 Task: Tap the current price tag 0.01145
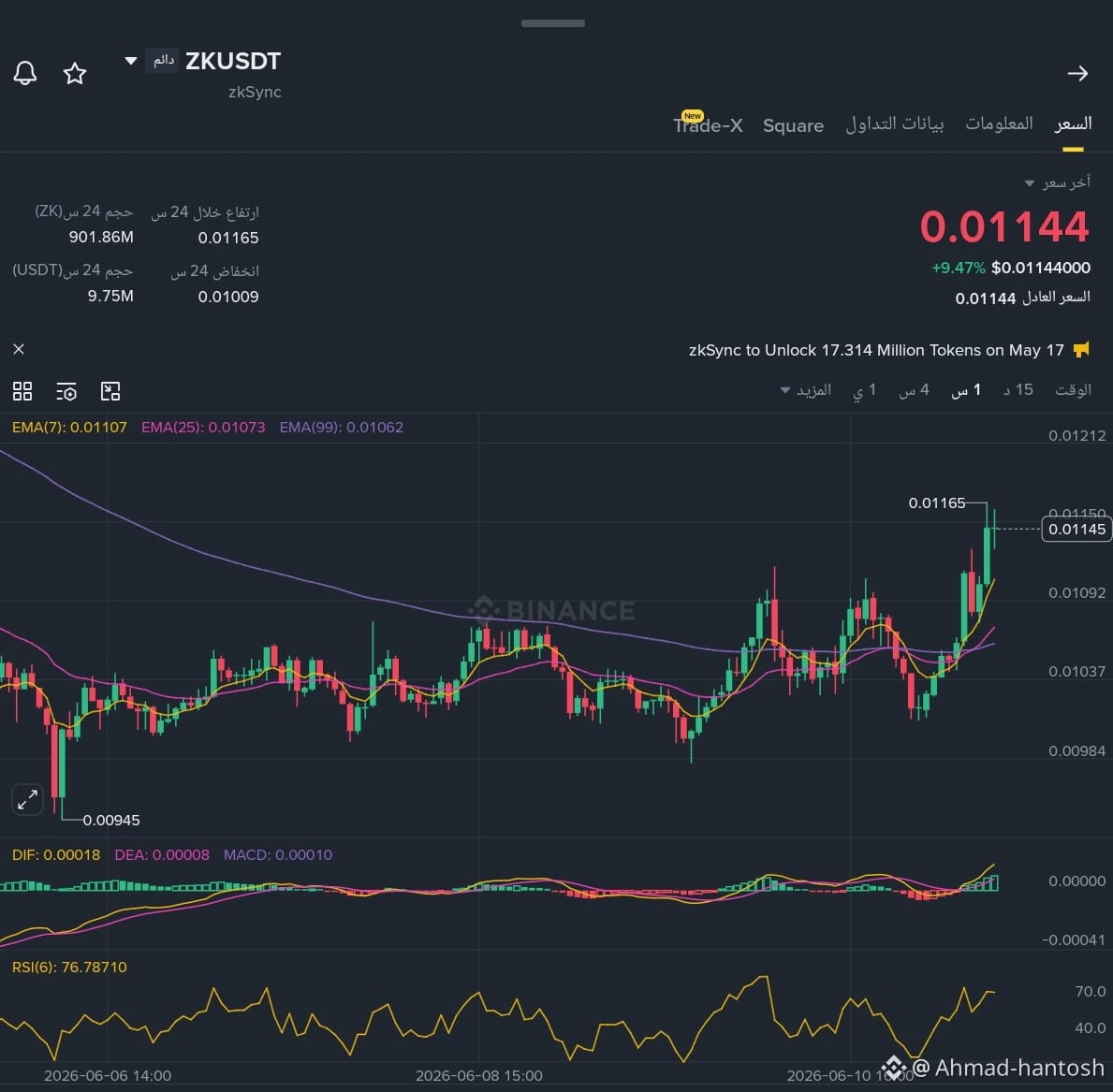[1076, 530]
